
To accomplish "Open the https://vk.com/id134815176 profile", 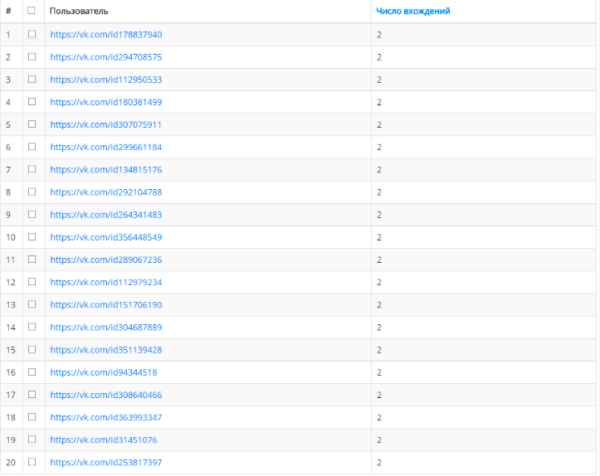I will [x=106, y=170].
